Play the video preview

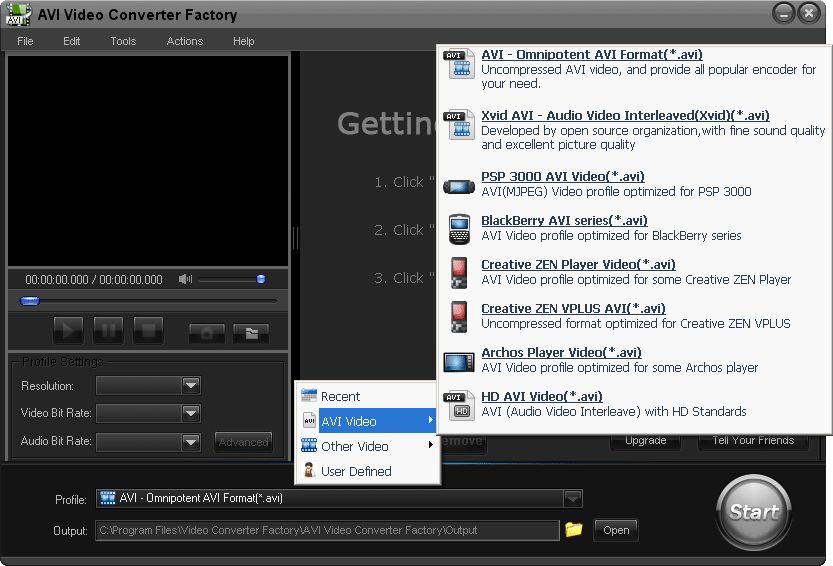point(68,331)
